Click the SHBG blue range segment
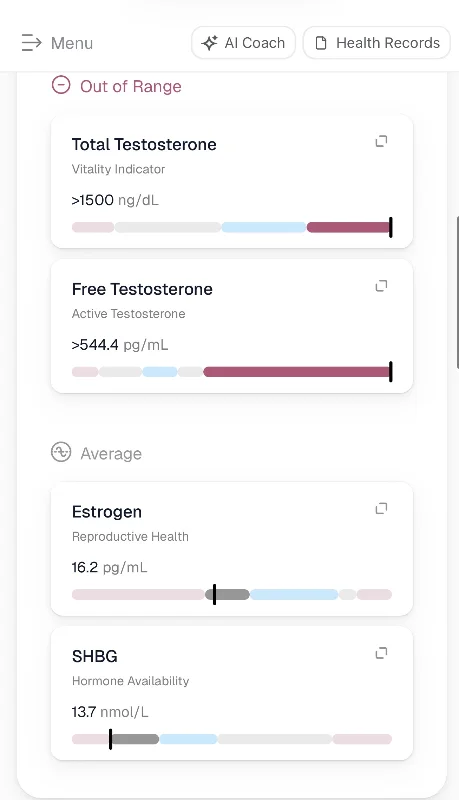The image size is (459, 800). click(x=188, y=739)
